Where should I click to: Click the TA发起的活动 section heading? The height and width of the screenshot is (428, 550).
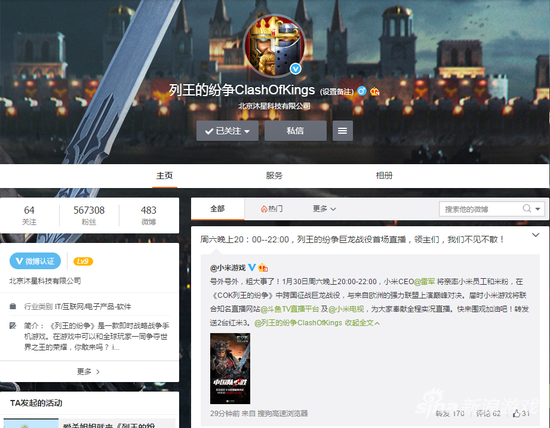click(36, 403)
